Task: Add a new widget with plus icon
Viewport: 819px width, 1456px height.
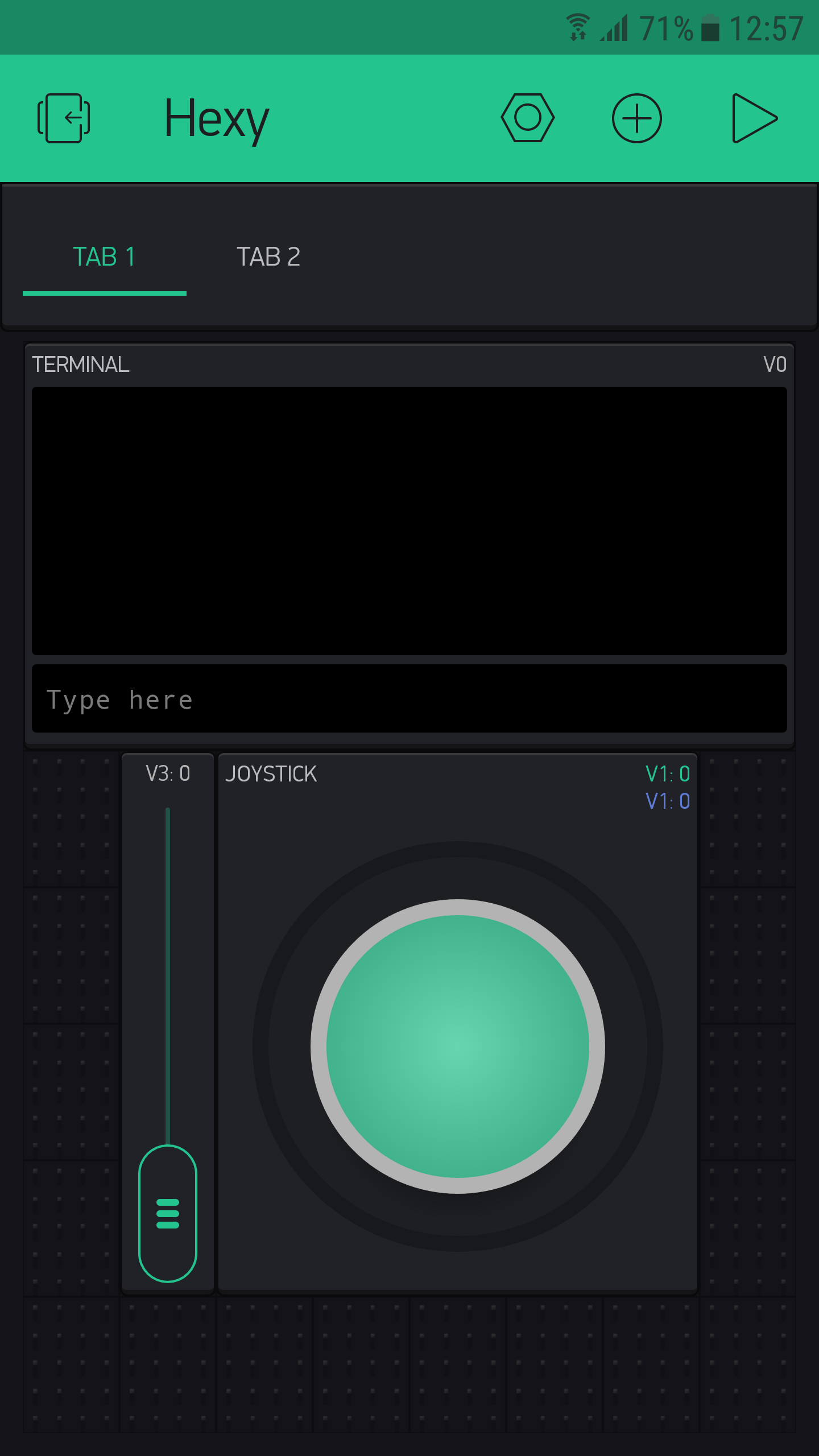Action: point(636,118)
